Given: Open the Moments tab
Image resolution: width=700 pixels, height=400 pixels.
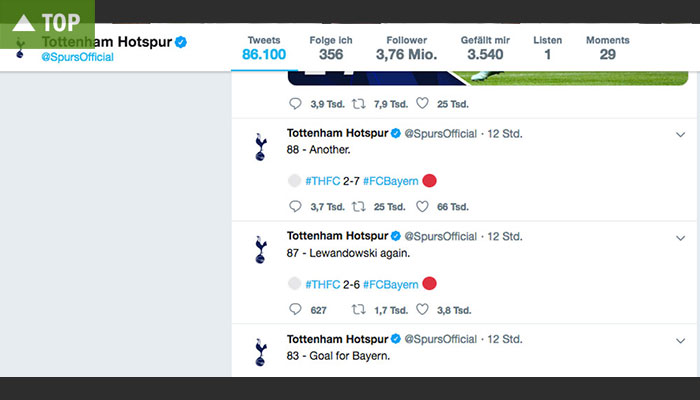Looking at the screenshot, I should point(607,48).
